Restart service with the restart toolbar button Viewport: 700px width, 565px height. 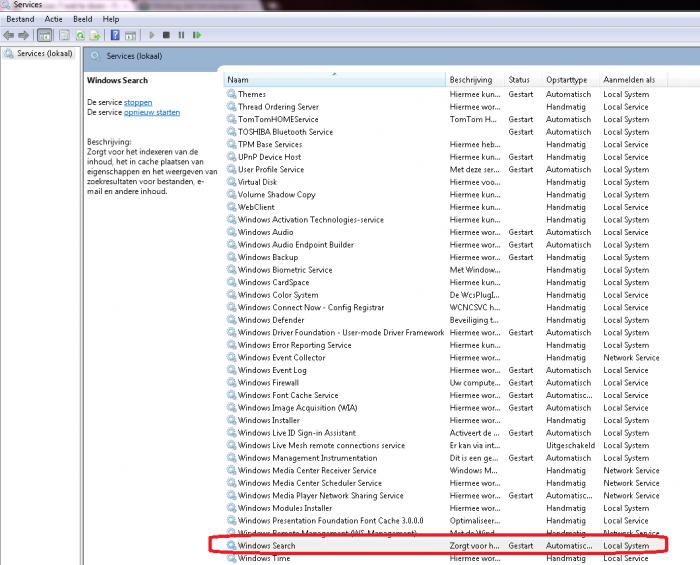[197, 35]
